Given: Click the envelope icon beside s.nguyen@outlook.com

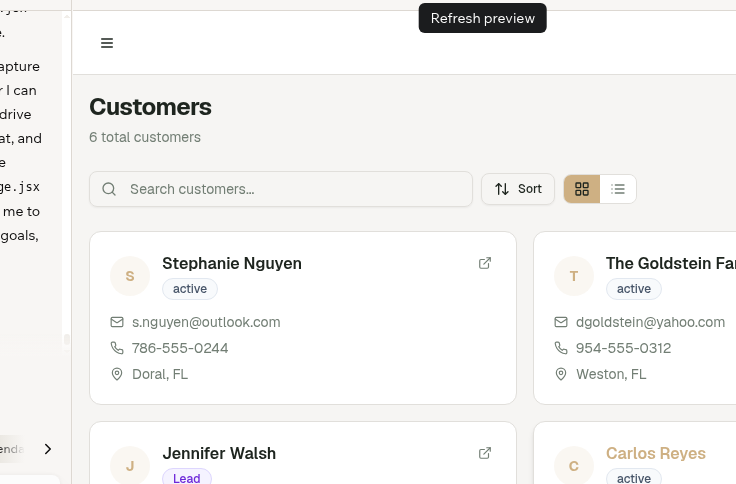Looking at the screenshot, I should [x=117, y=322].
